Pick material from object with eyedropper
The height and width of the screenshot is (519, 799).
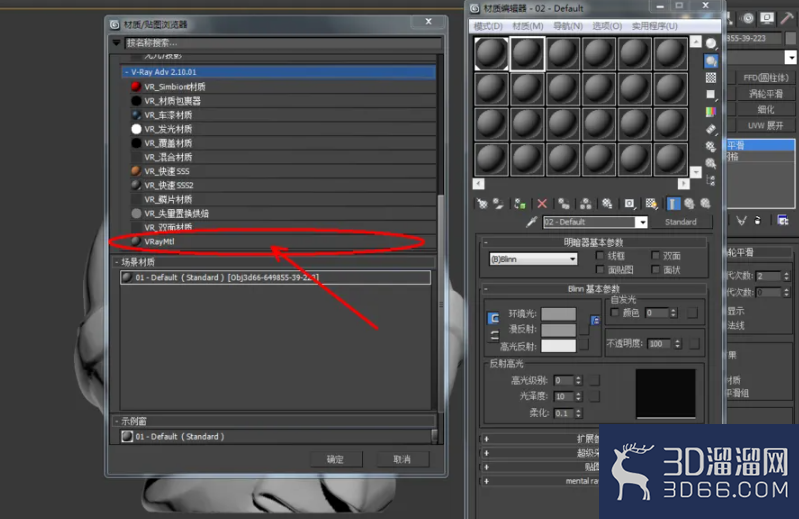tap(531, 222)
